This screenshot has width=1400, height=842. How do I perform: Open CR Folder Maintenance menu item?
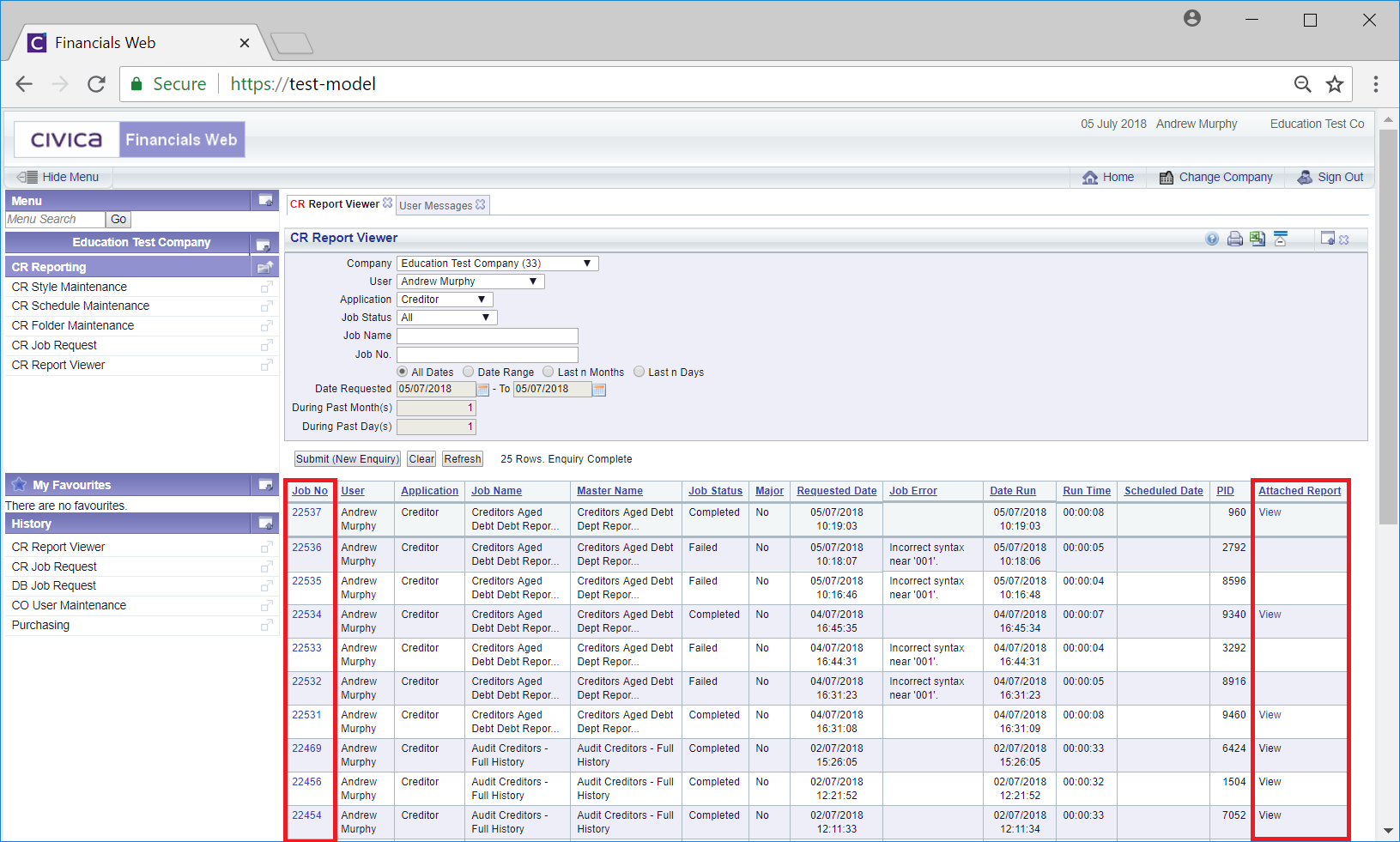(x=72, y=325)
